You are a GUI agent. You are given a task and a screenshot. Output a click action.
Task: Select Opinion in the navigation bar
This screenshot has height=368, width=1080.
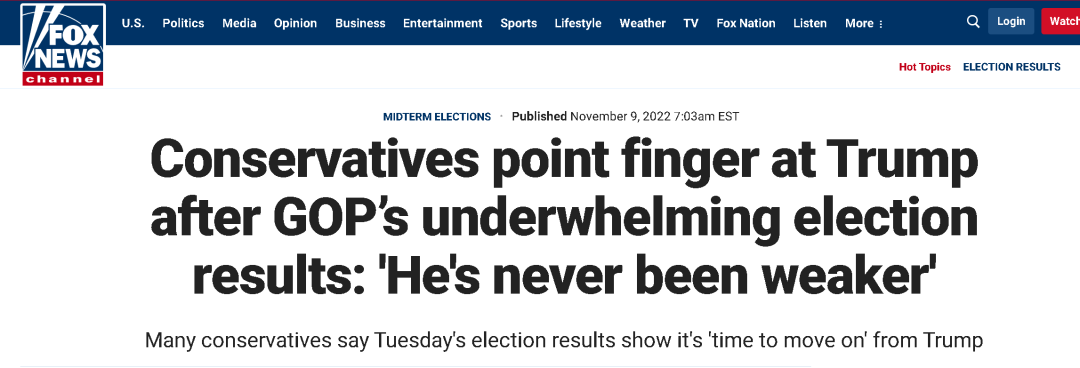pyautogui.click(x=295, y=23)
